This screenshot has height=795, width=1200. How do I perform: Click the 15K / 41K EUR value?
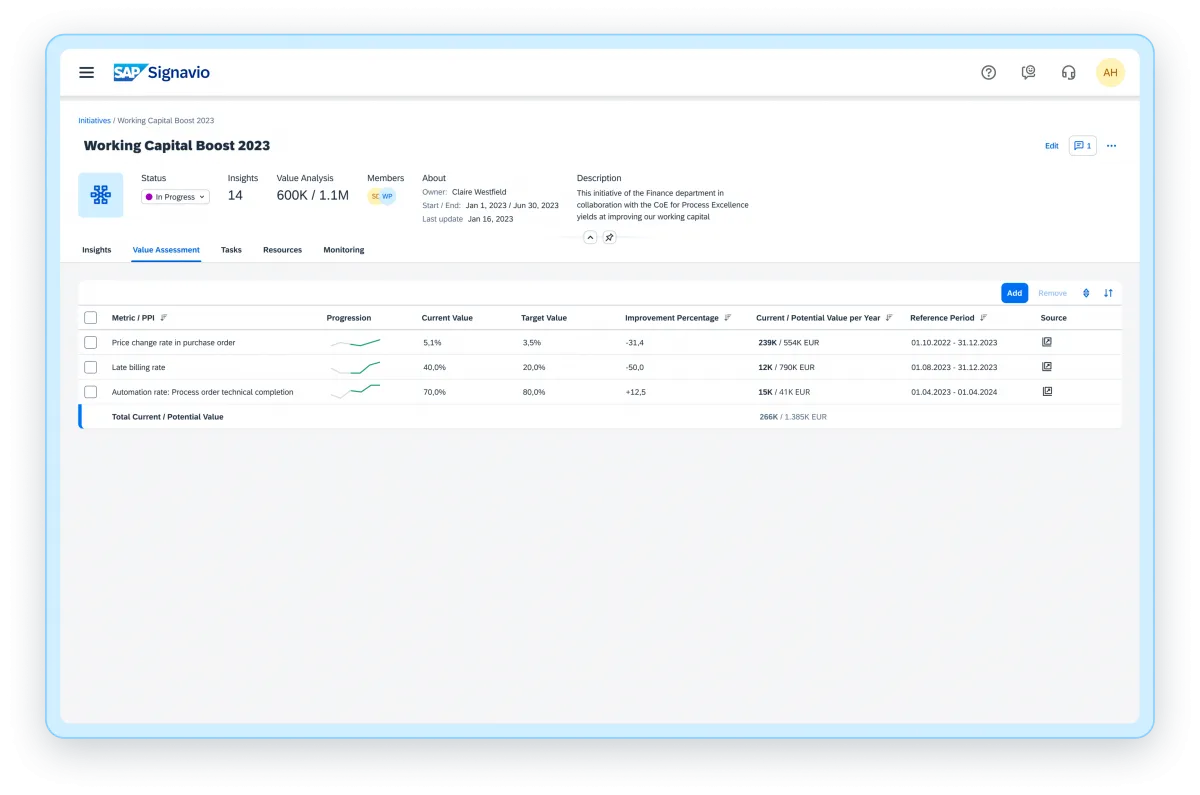coord(784,392)
